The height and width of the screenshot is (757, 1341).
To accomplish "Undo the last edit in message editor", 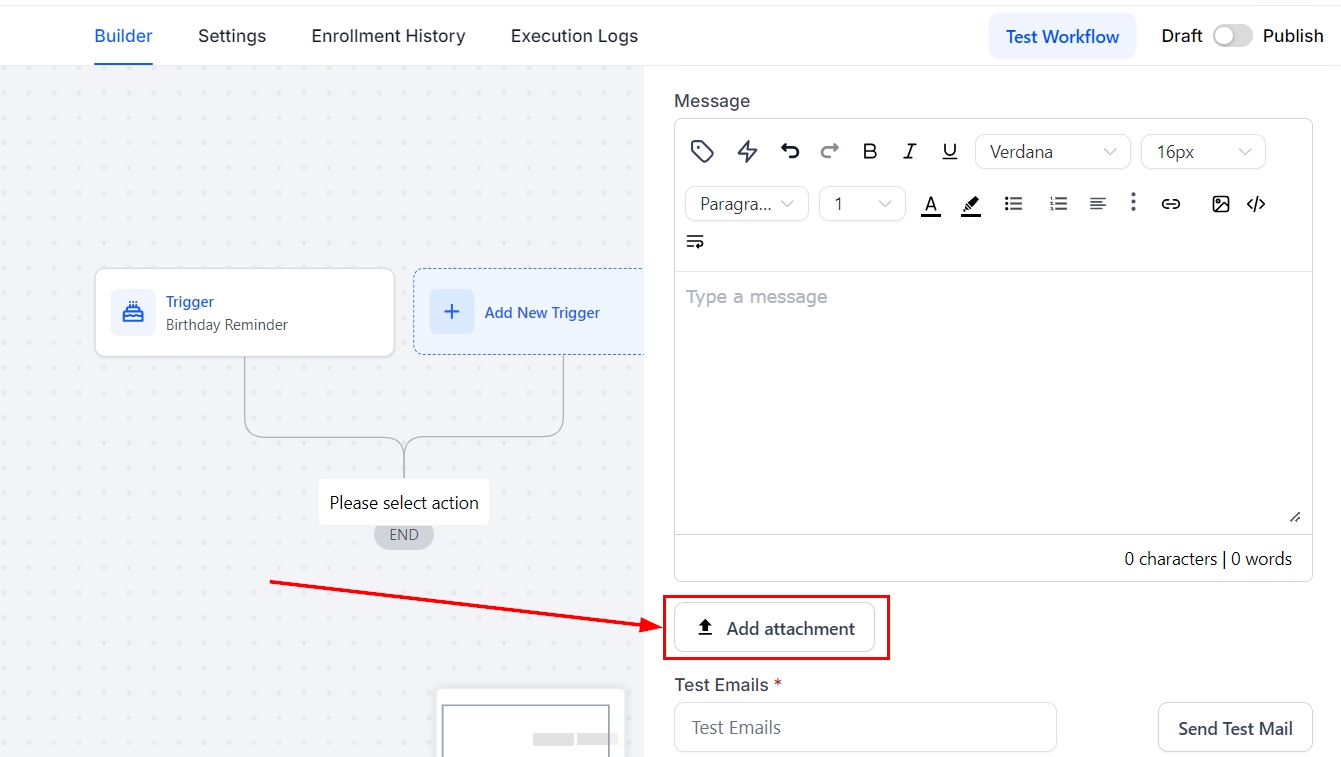I will tap(790, 151).
